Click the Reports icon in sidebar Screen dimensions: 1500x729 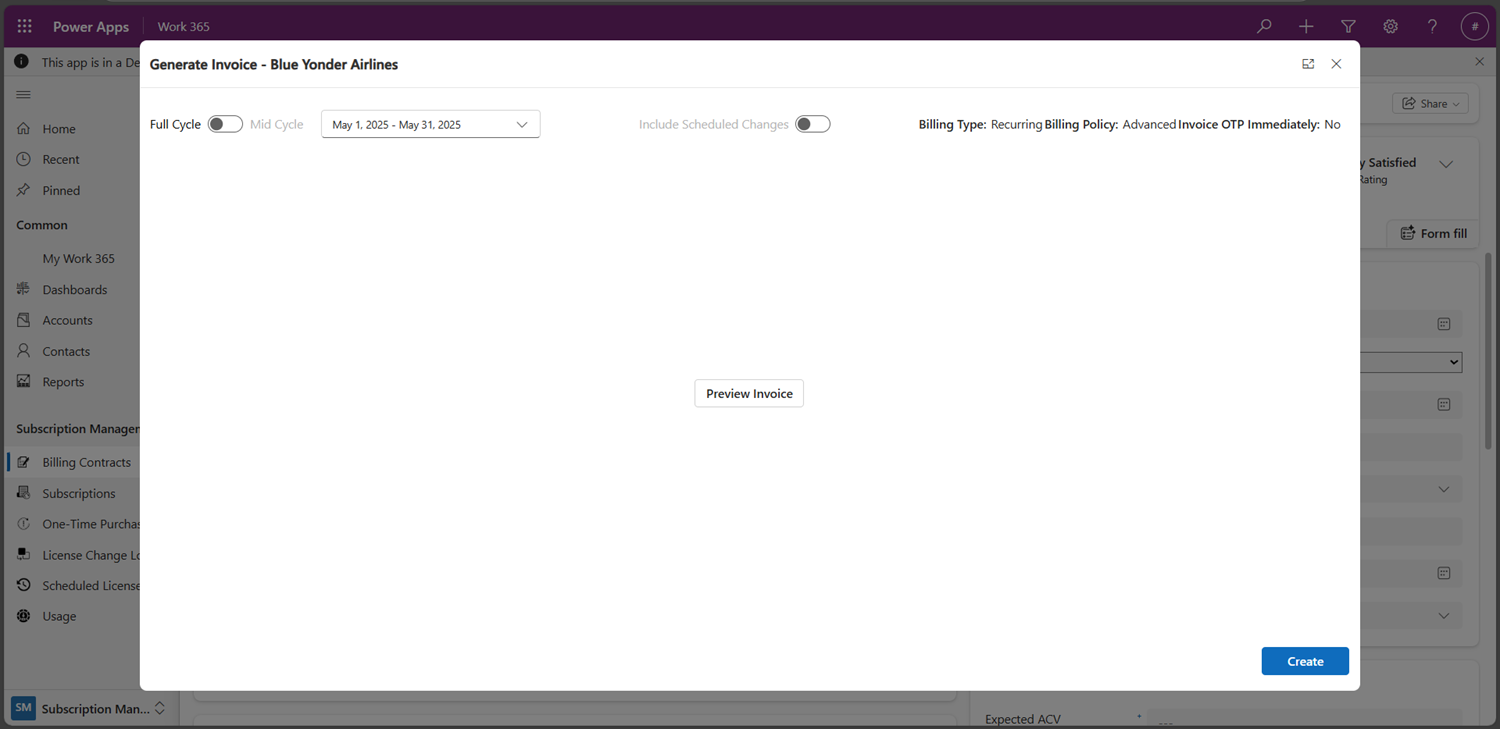coord(24,381)
